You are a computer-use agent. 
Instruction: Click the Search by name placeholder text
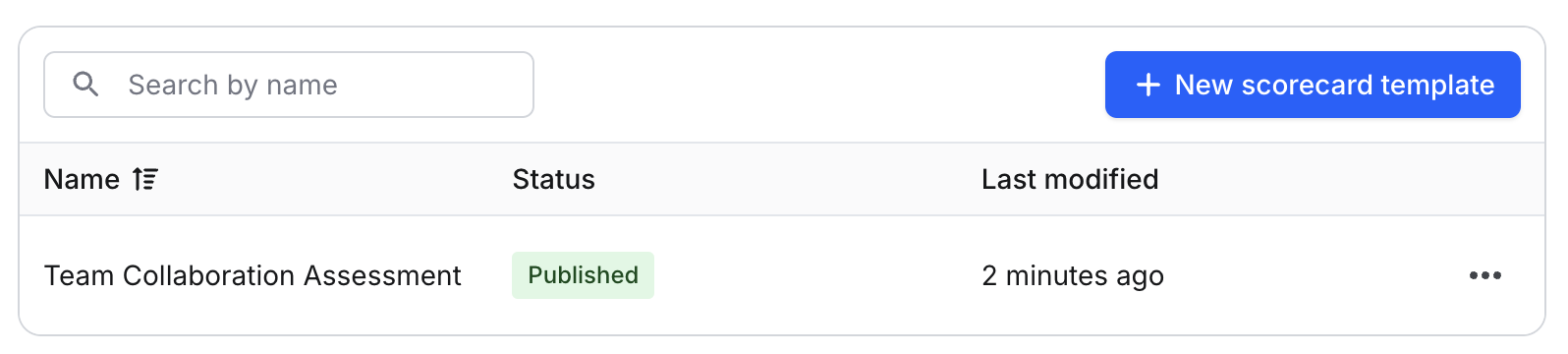(x=233, y=85)
